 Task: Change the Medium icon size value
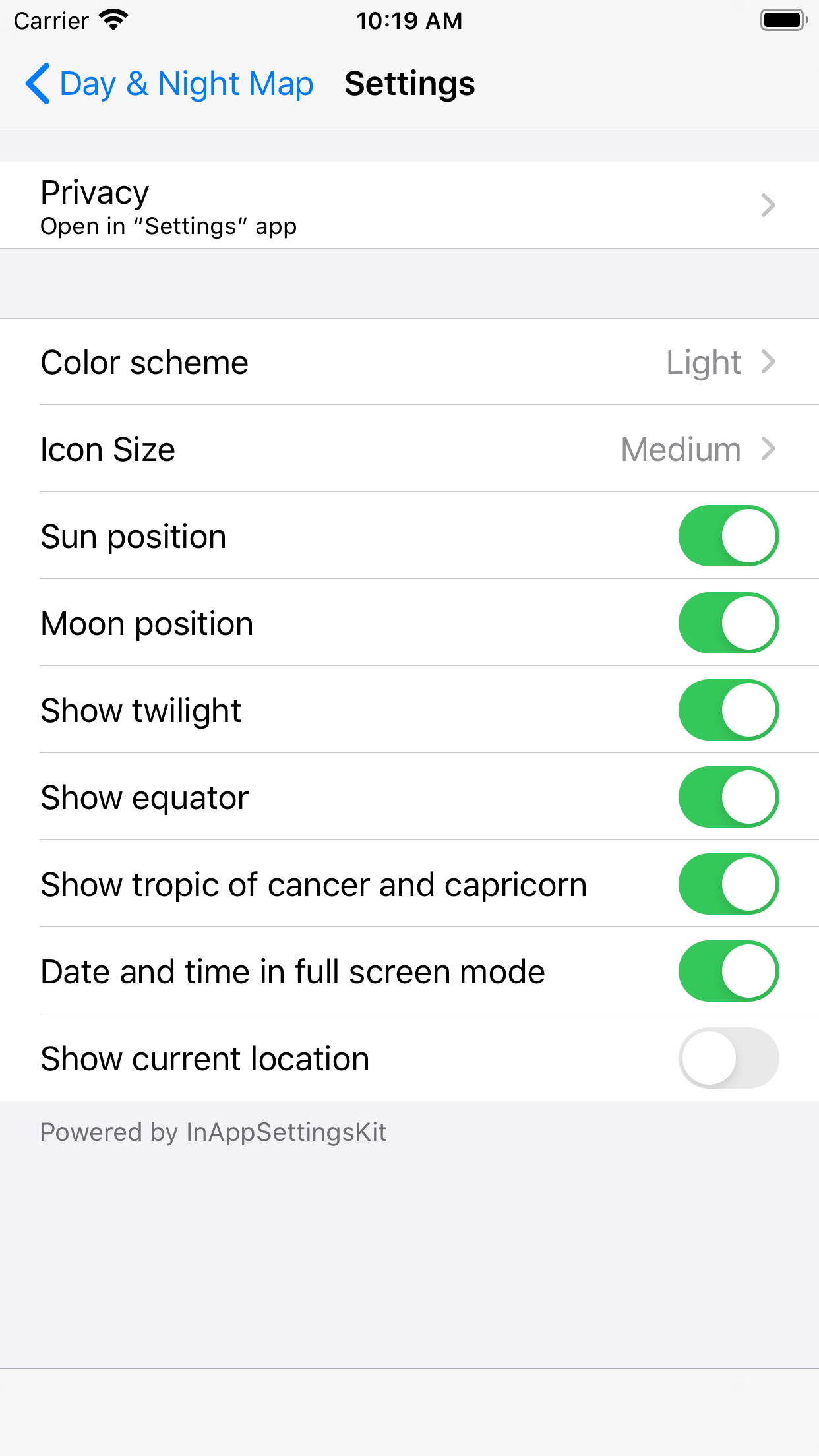pos(681,449)
